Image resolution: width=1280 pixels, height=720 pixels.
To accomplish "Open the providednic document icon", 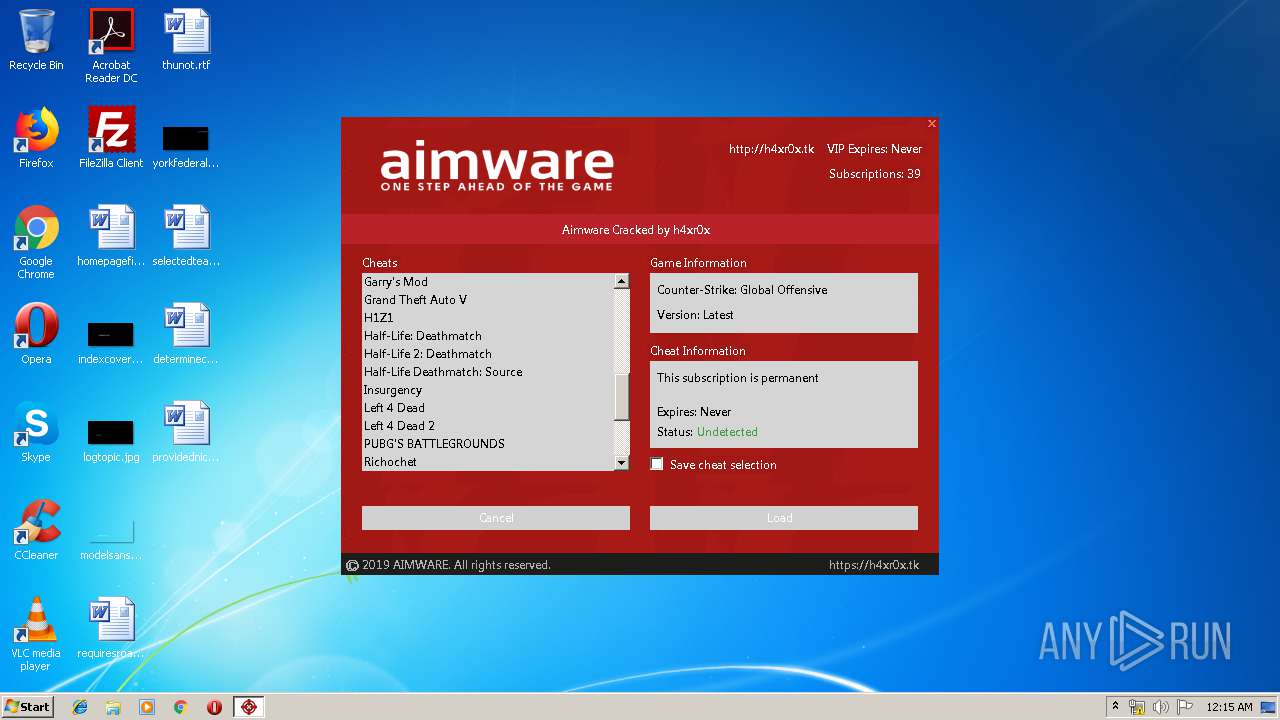I will [186, 432].
